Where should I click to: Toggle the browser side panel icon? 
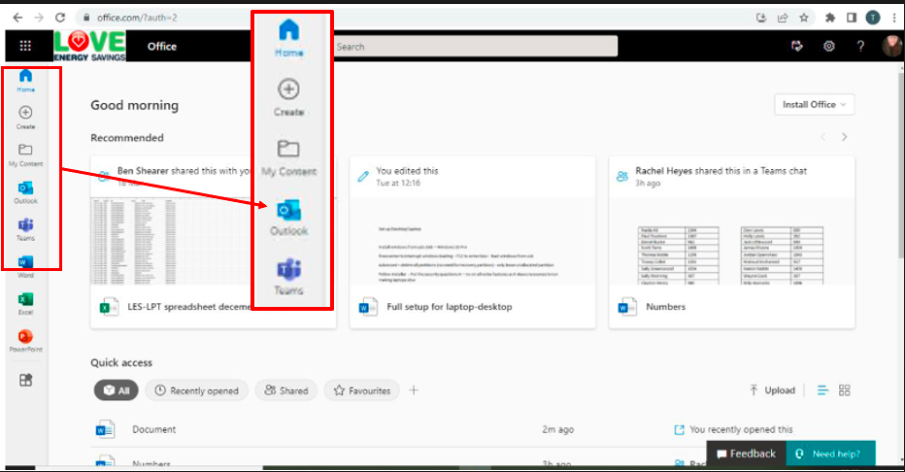click(851, 18)
